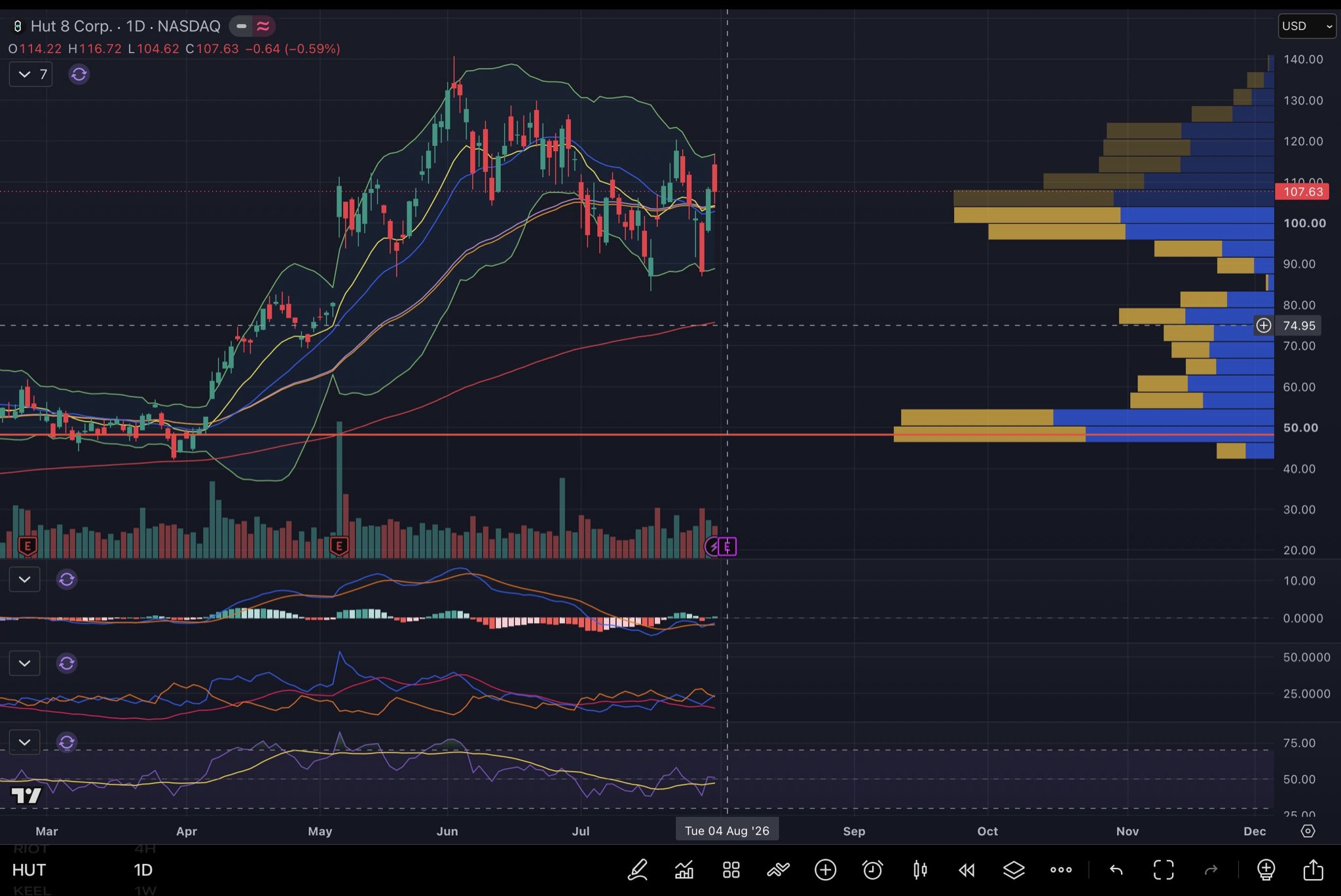Tap the plus icon beside the 74.95 label
The height and width of the screenshot is (896, 1341).
[x=1264, y=325]
